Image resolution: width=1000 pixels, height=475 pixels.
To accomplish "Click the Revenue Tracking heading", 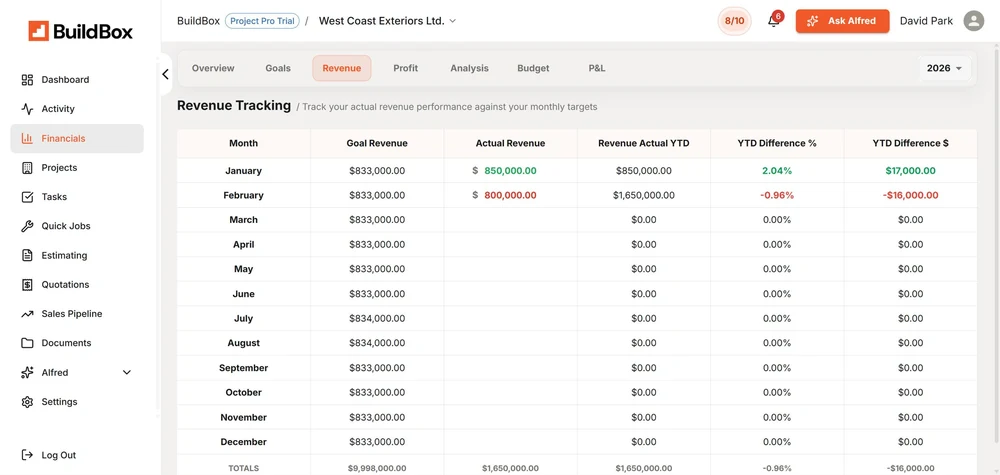I will [234, 106].
